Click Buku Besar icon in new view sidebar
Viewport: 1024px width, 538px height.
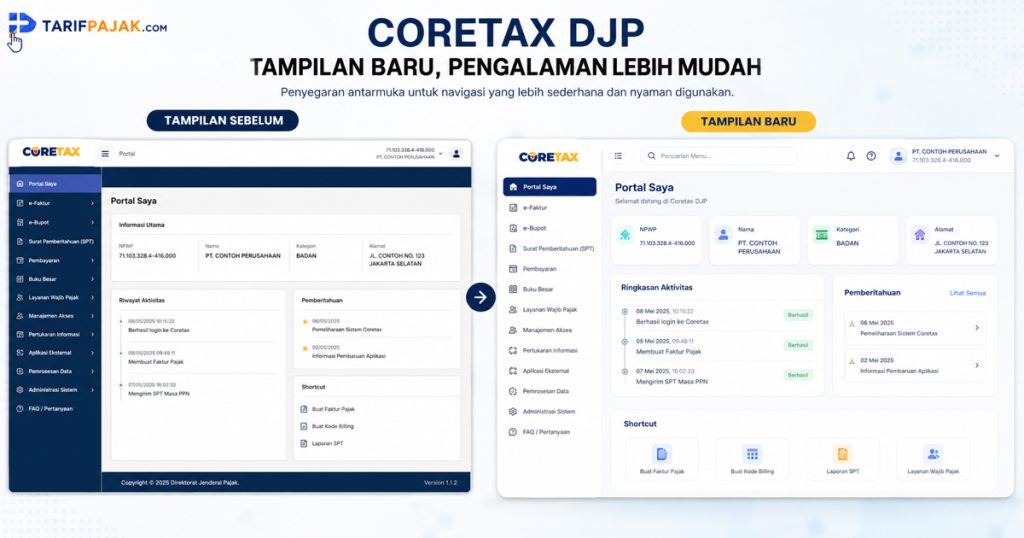513,289
